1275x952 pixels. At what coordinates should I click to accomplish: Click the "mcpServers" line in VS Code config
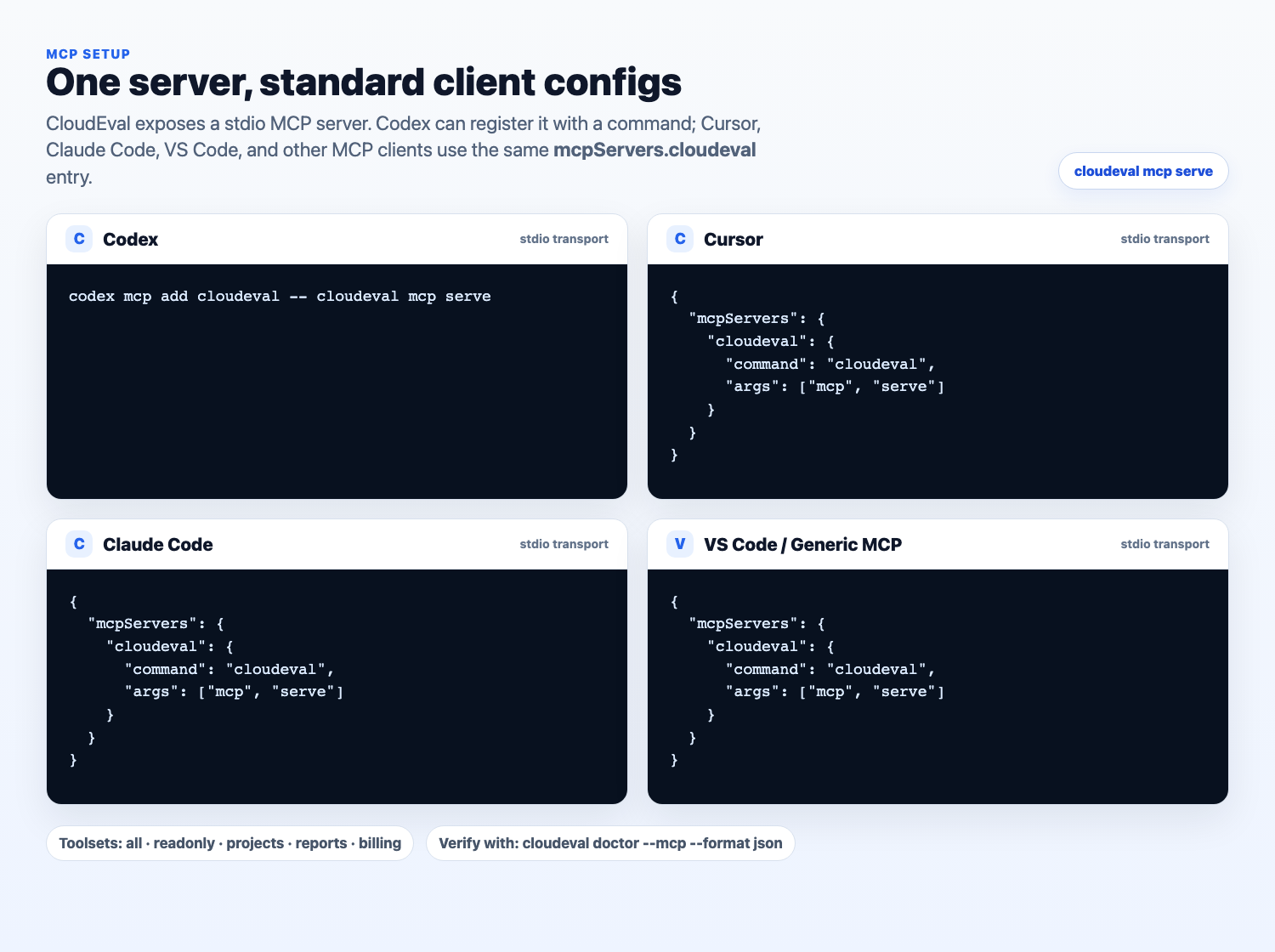(757, 624)
